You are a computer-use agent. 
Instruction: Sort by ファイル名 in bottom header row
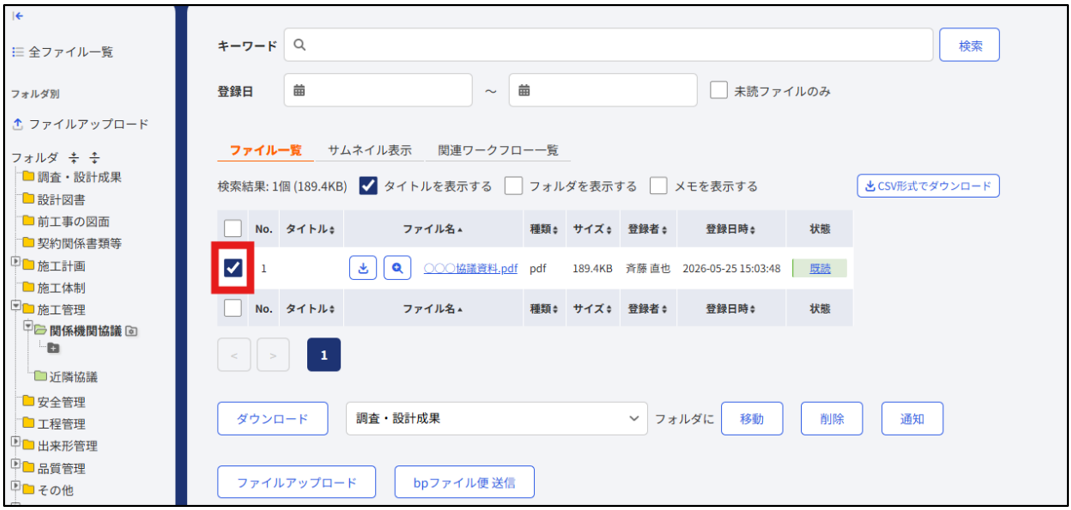pyautogui.click(x=433, y=309)
